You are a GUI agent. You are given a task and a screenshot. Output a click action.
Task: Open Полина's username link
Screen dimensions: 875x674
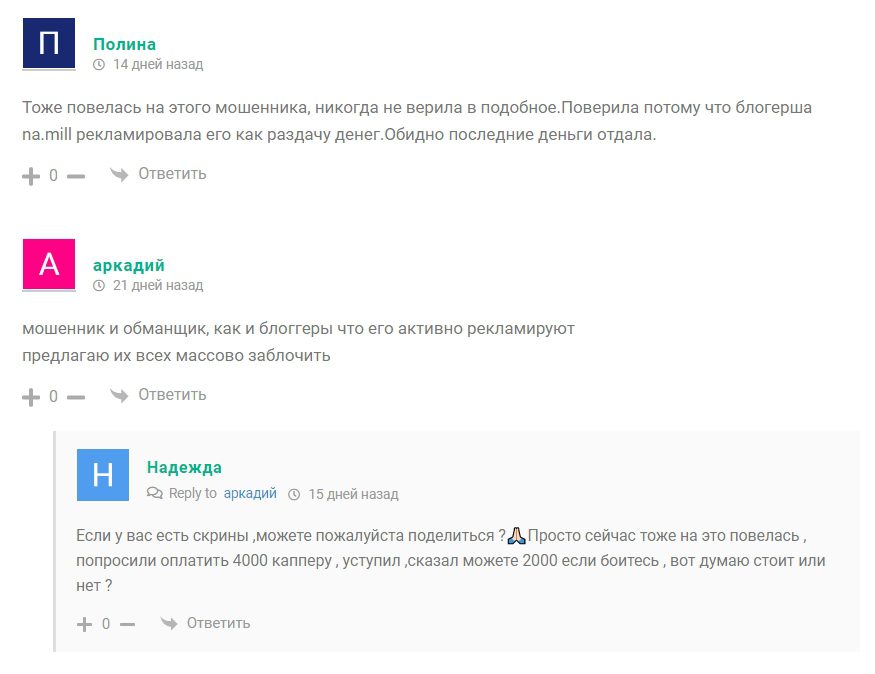click(124, 44)
